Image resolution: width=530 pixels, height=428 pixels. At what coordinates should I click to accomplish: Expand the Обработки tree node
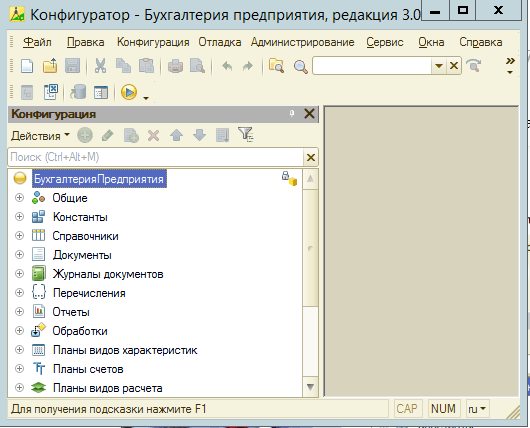[20, 330]
